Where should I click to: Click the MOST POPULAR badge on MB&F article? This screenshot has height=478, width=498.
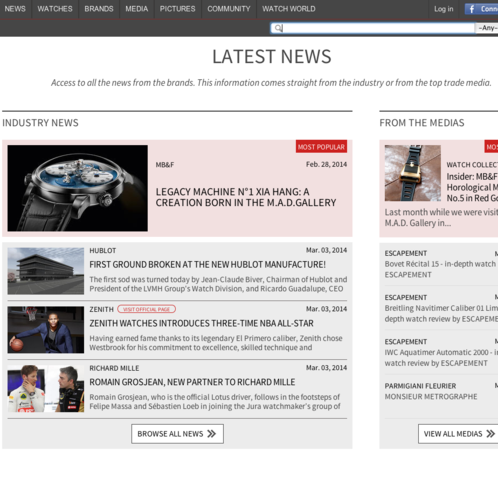tap(321, 147)
